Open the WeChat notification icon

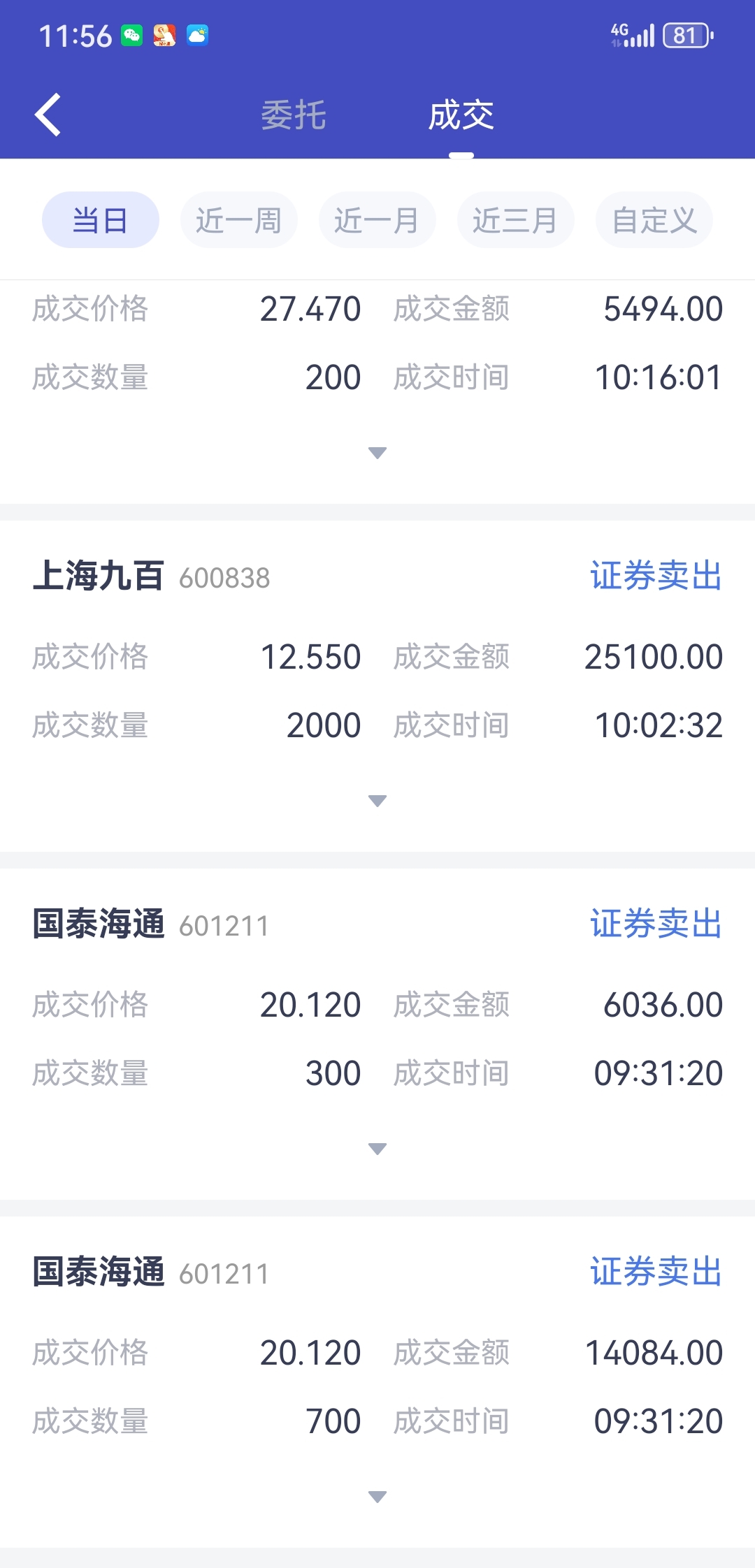click(131, 36)
